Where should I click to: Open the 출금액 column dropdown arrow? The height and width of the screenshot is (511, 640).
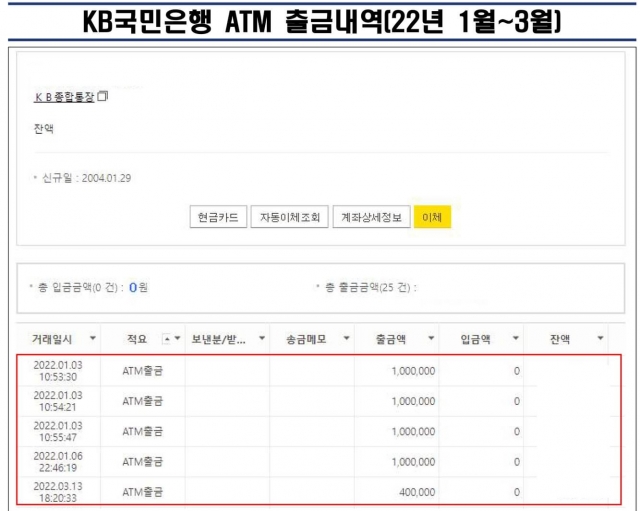pos(431,338)
